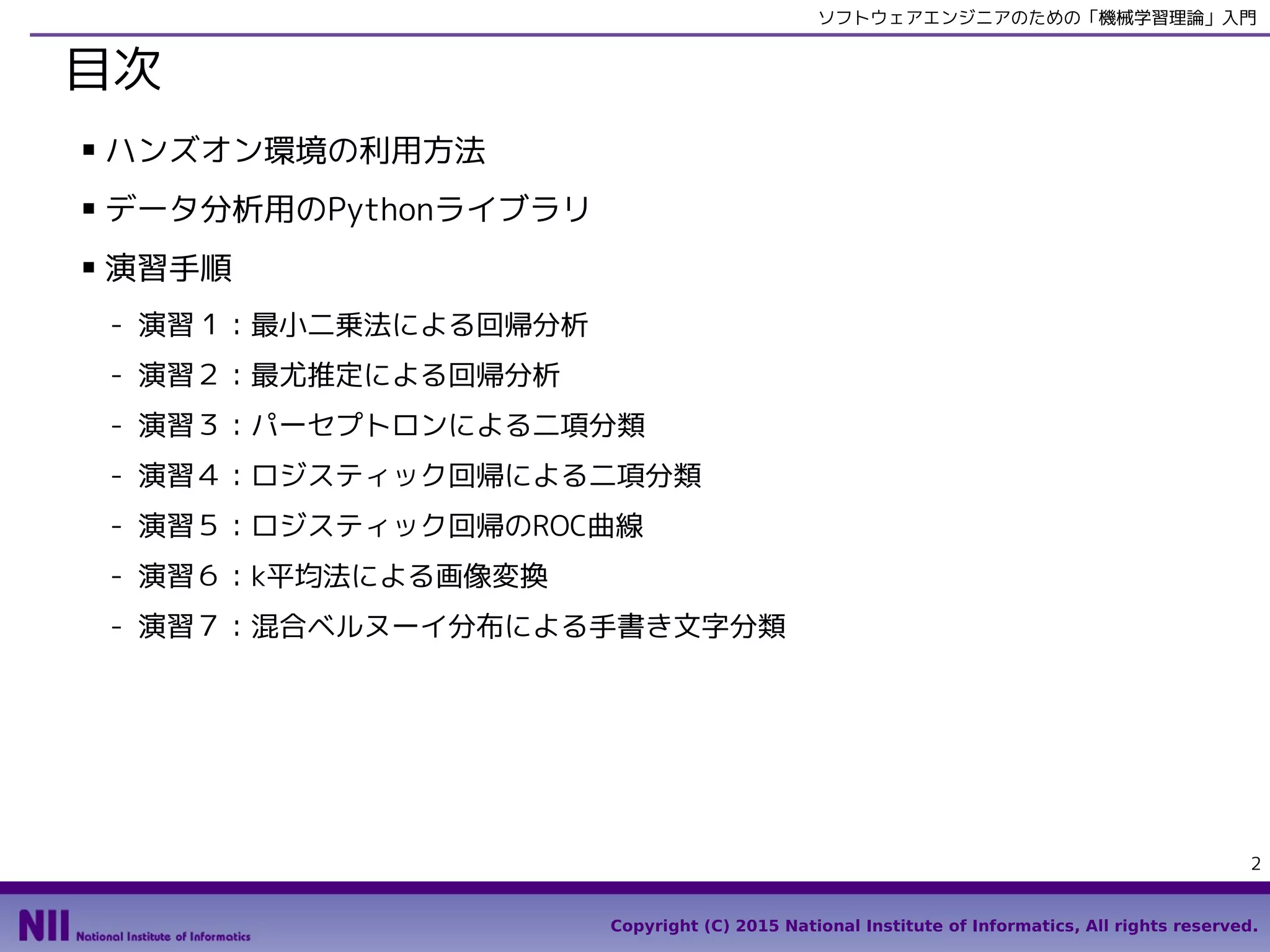
Task: Click the NII logo in footer
Action: [43, 925]
